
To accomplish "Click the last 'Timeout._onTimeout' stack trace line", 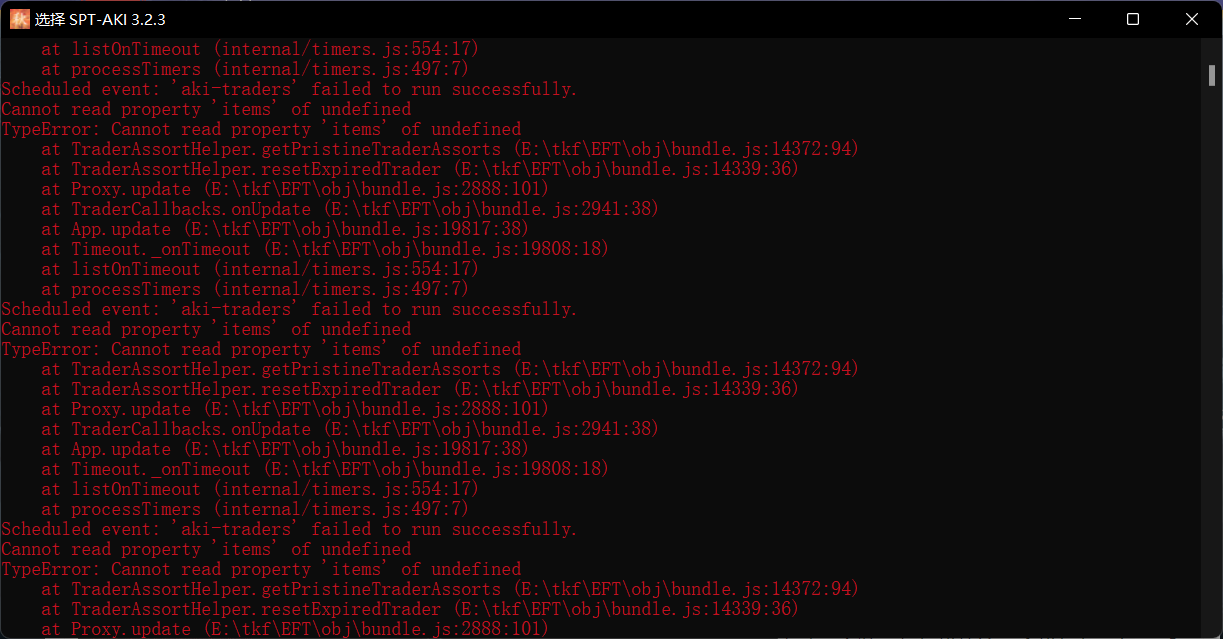I will click(325, 469).
